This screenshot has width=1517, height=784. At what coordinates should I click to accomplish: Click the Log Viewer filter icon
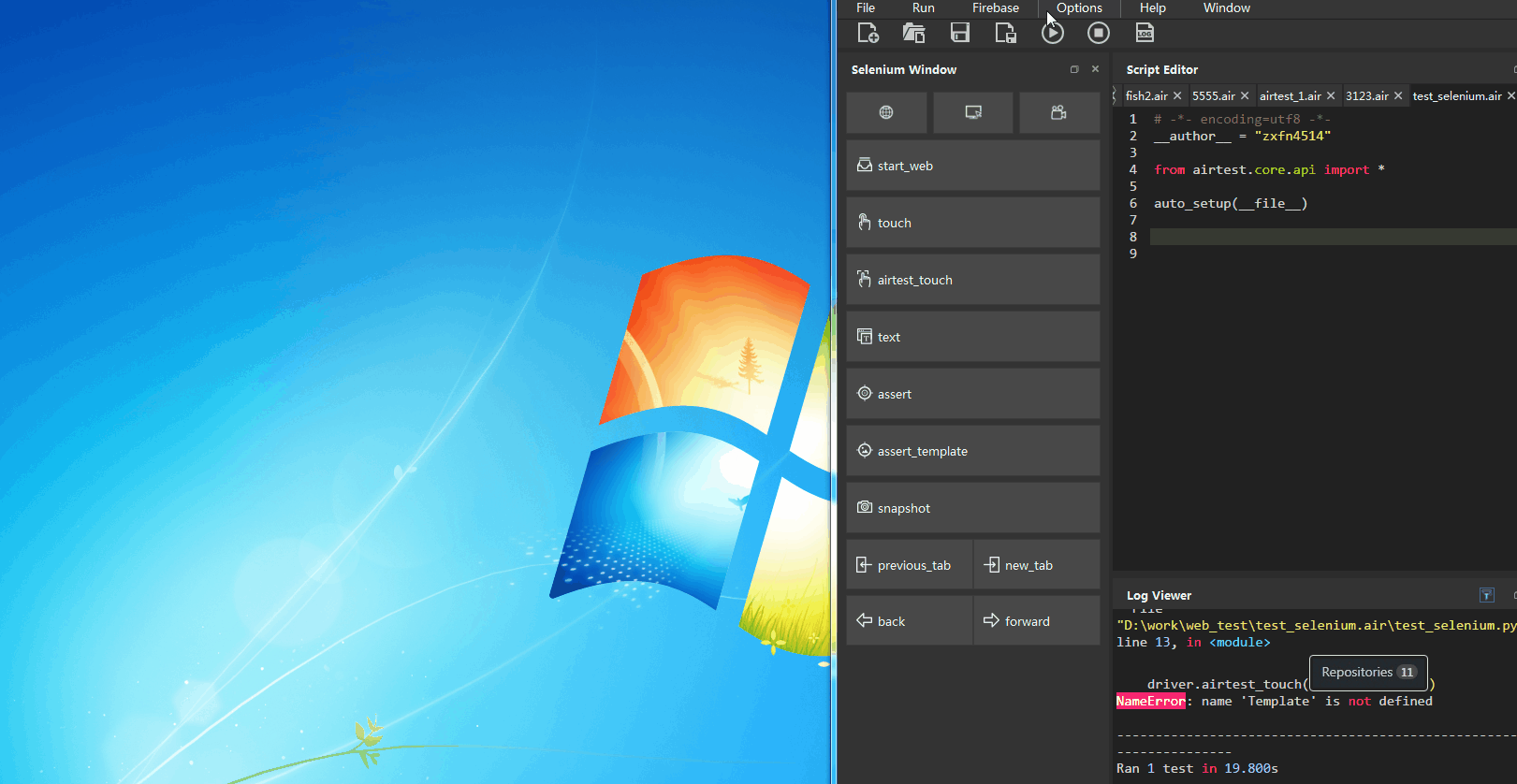[1486, 595]
